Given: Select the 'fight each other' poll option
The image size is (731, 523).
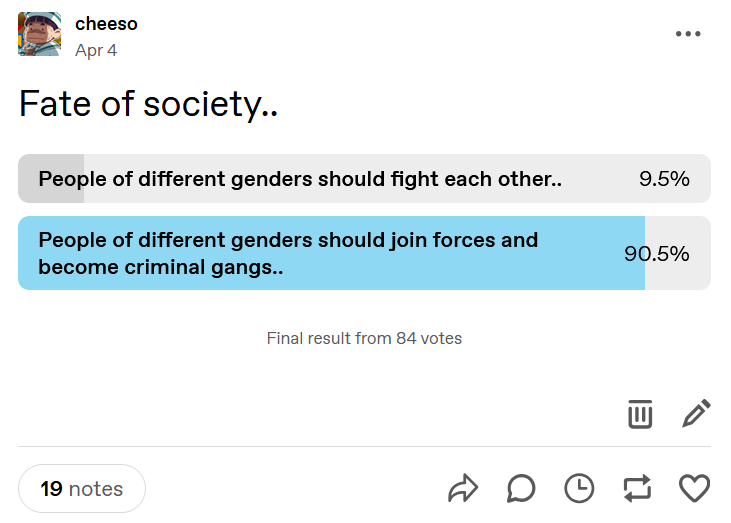Looking at the screenshot, I should click(x=365, y=179).
